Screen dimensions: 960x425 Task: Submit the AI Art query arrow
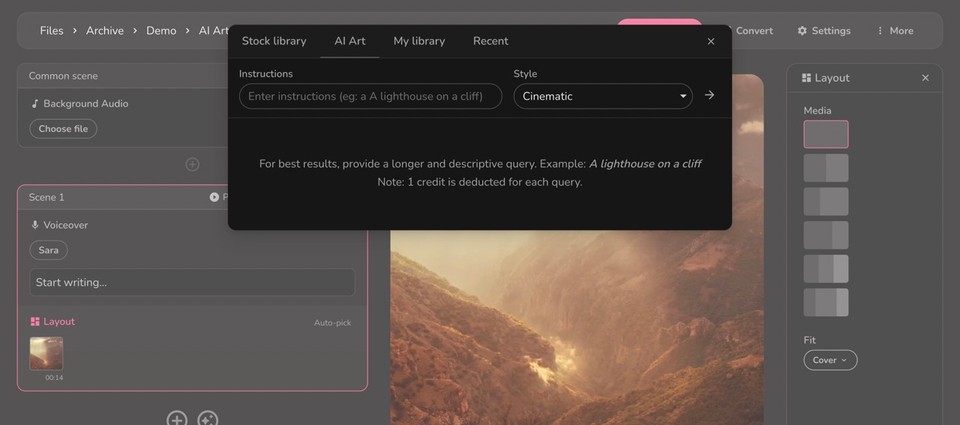pos(709,95)
